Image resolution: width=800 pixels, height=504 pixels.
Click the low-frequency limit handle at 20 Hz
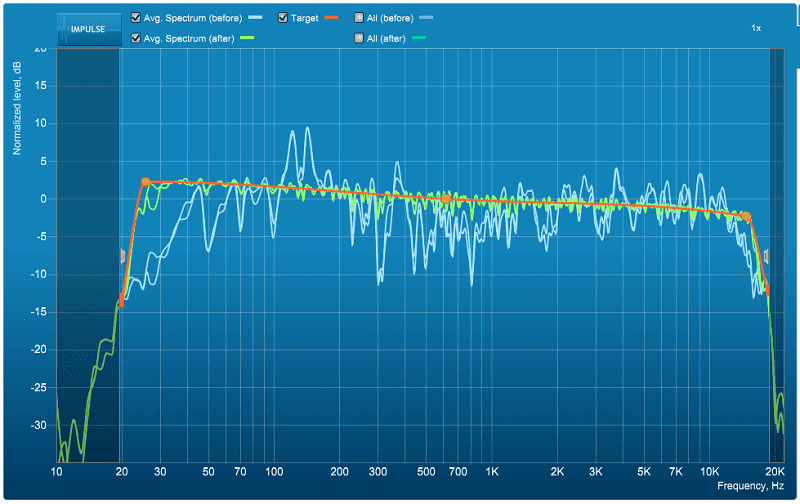coord(122,256)
